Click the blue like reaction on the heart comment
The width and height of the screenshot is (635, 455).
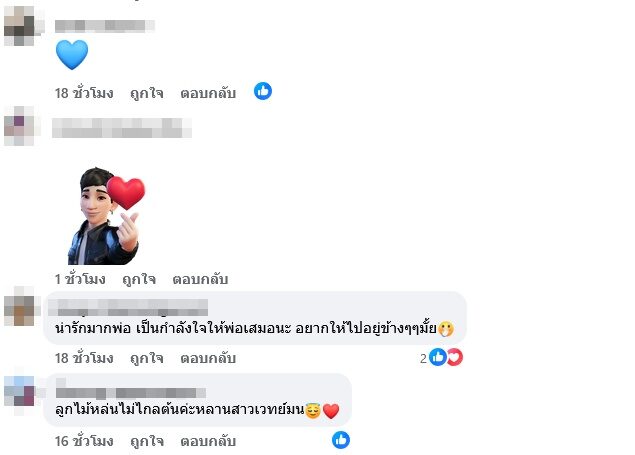[x=263, y=91]
